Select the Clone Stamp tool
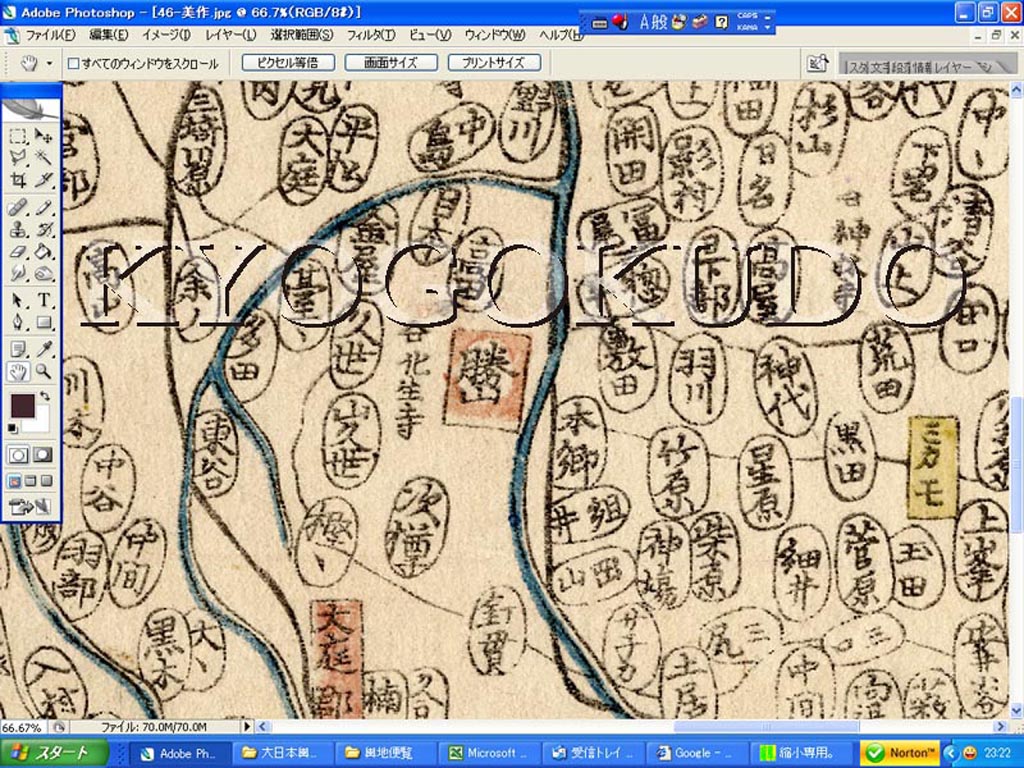Screen dimensions: 1024x768 [18, 229]
